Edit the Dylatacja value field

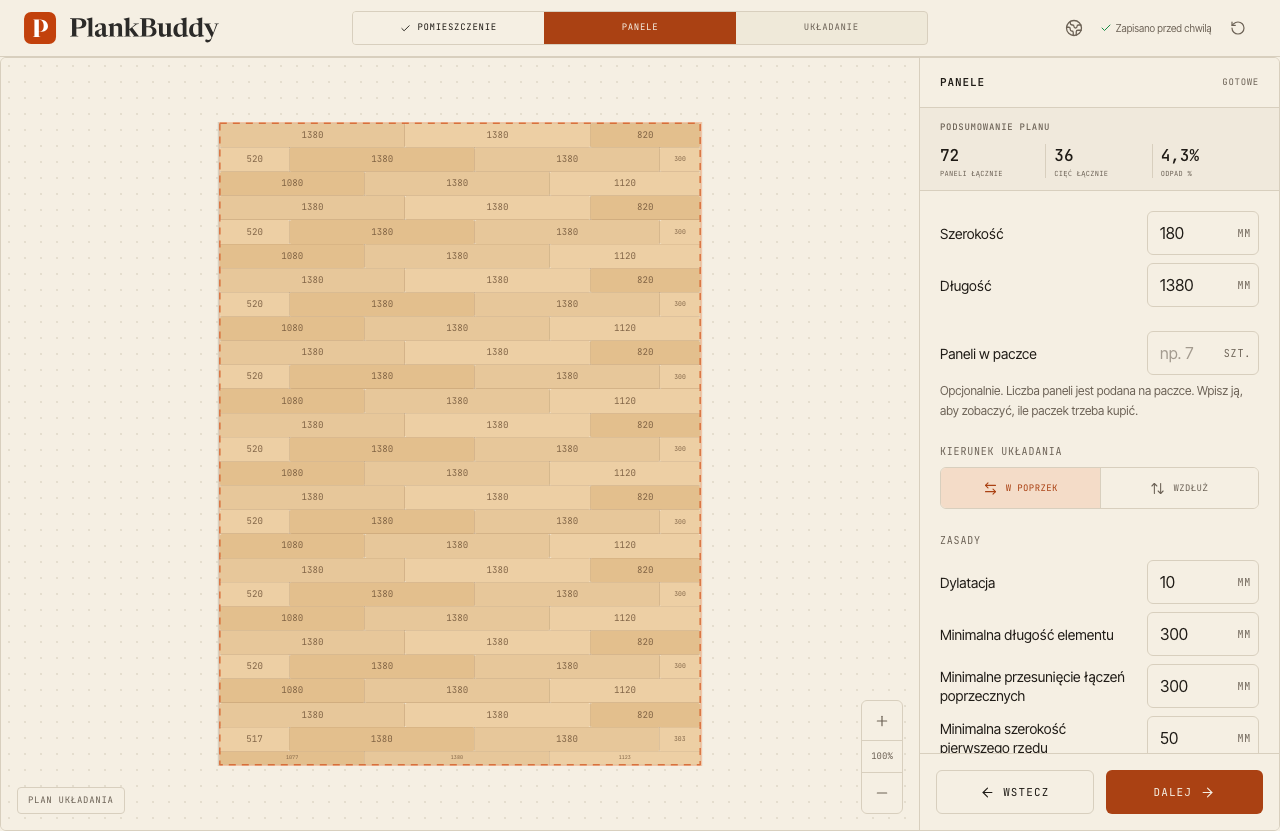click(x=1202, y=582)
